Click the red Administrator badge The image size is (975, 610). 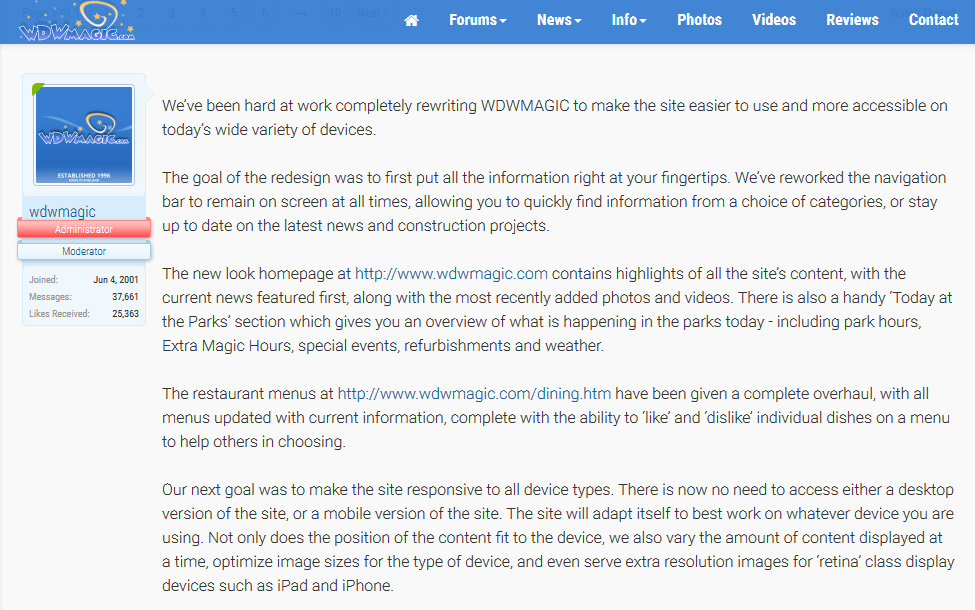84,229
